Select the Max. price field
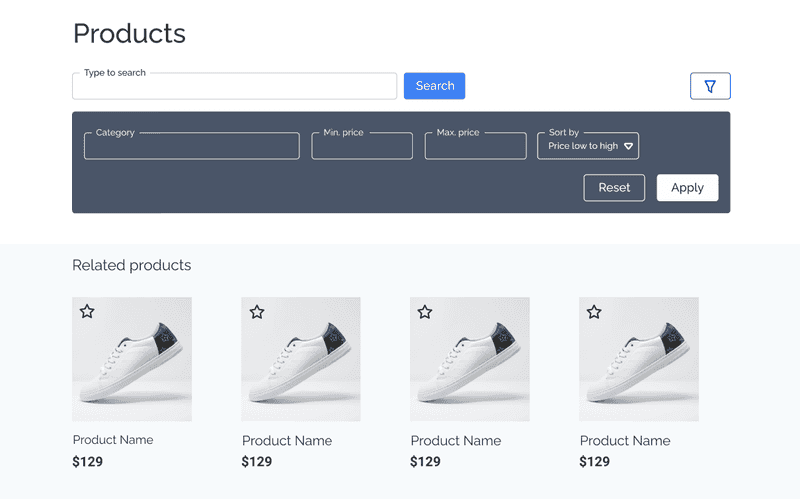This screenshot has width=800, height=499. click(475, 147)
